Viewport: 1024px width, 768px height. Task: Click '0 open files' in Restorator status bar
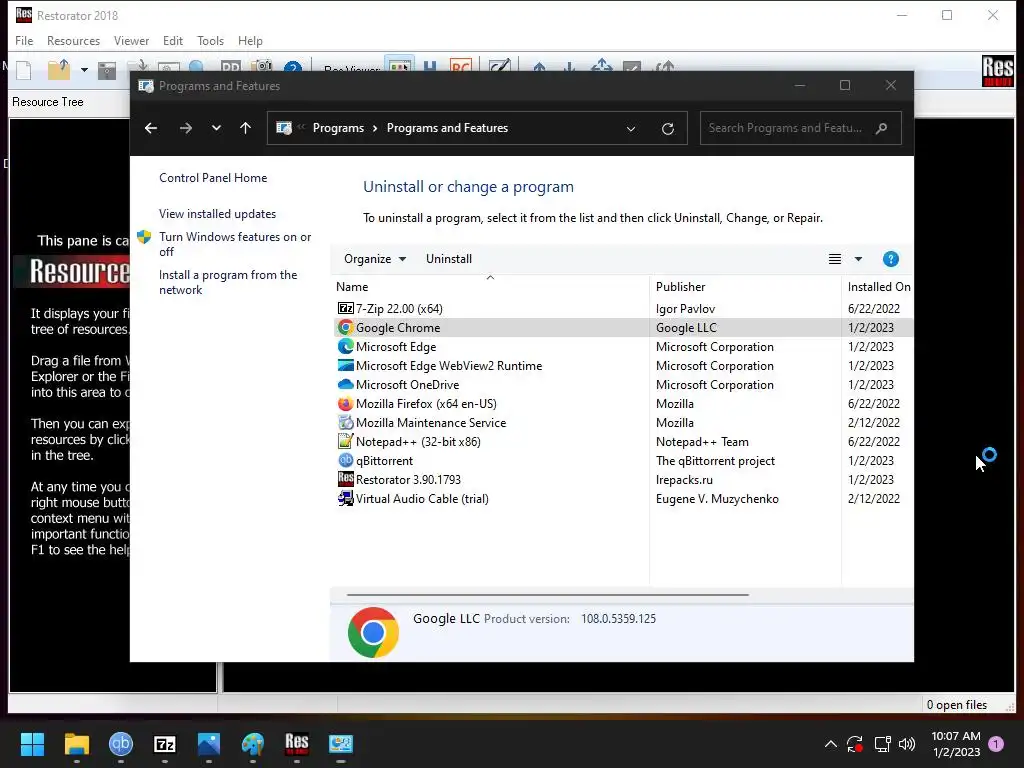(x=957, y=705)
